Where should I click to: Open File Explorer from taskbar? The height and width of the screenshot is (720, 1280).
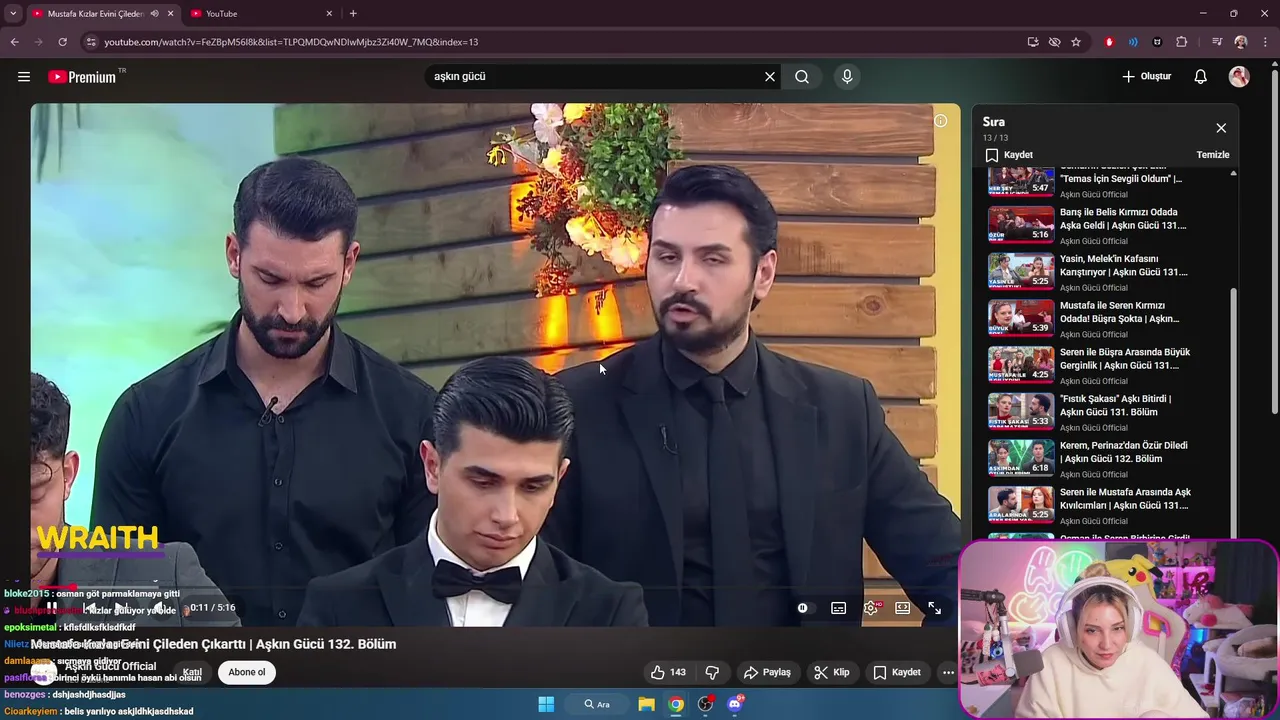(646, 704)
